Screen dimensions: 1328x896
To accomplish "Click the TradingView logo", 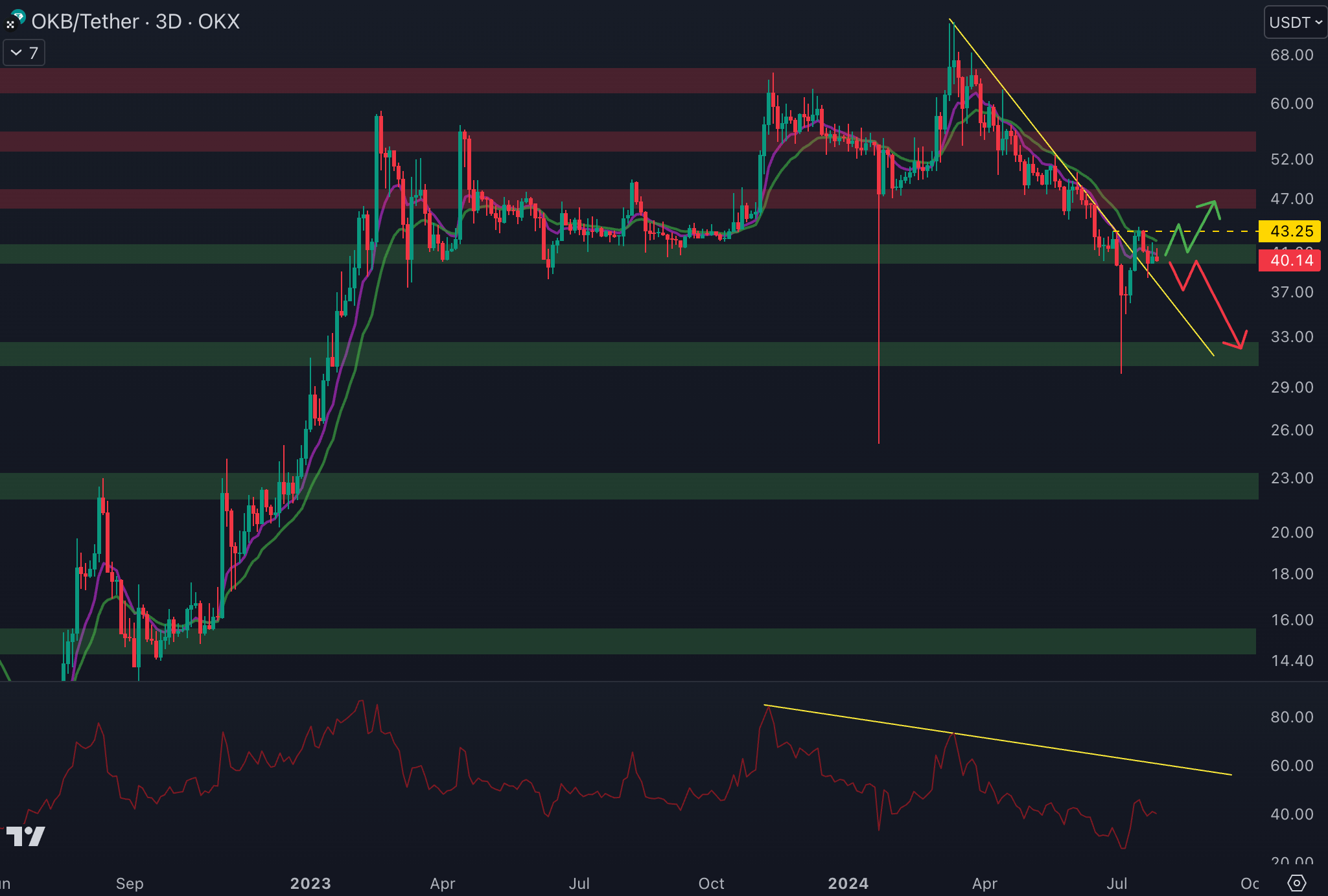I will pyautogui.click(x=25, y=836).
